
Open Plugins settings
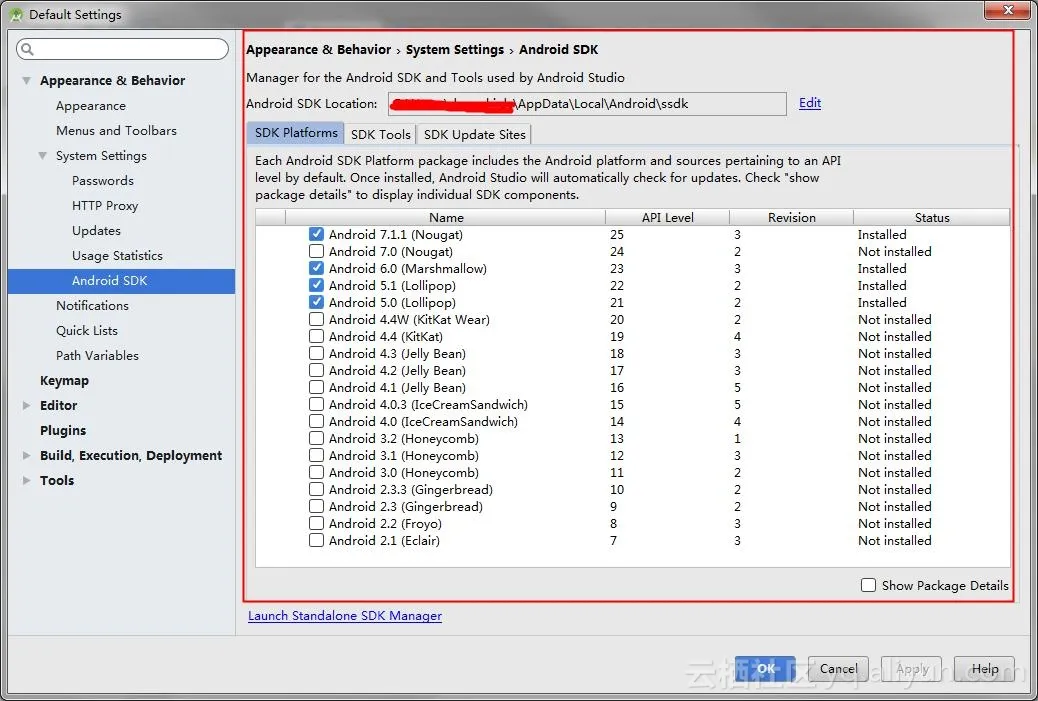(x=63, y=430)
